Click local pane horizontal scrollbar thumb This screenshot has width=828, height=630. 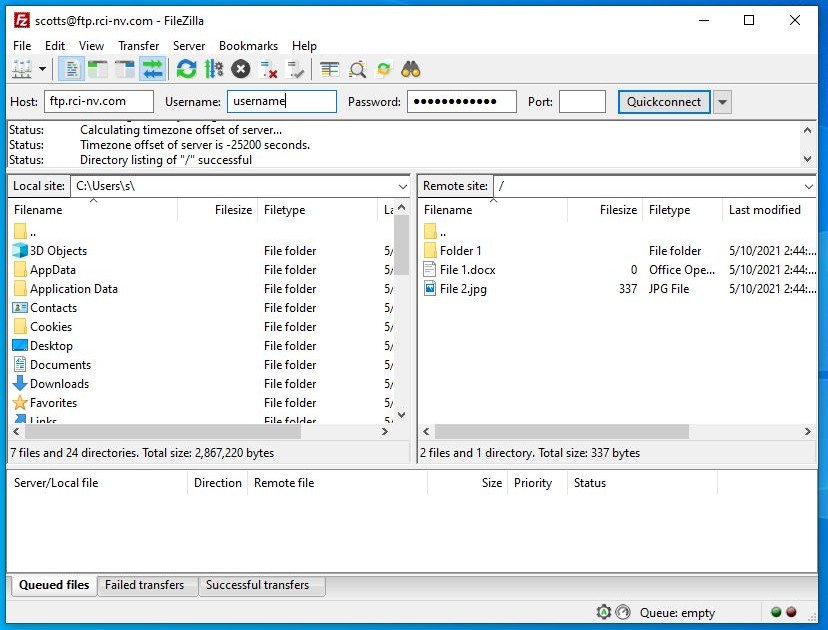[163, 431]
